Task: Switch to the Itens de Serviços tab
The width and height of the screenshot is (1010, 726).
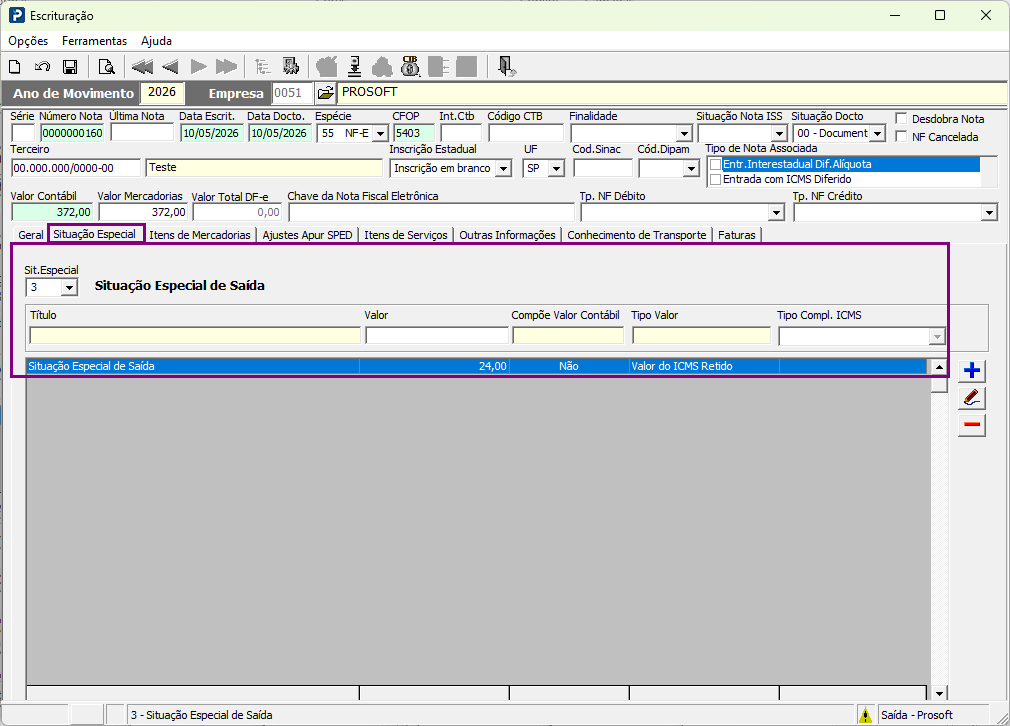Action: pos(406,235)
